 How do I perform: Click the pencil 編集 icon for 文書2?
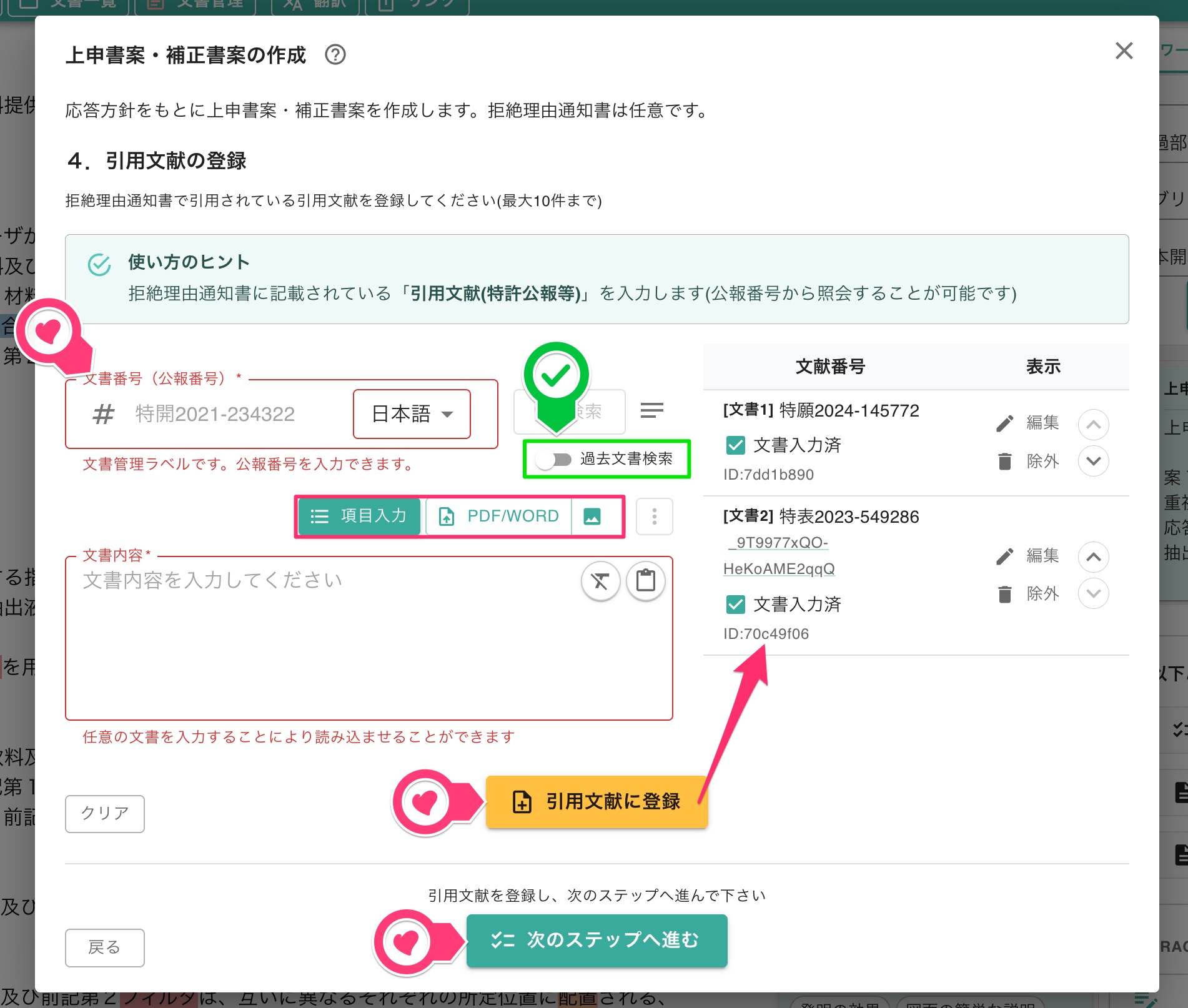click(x=1004, y=556)
